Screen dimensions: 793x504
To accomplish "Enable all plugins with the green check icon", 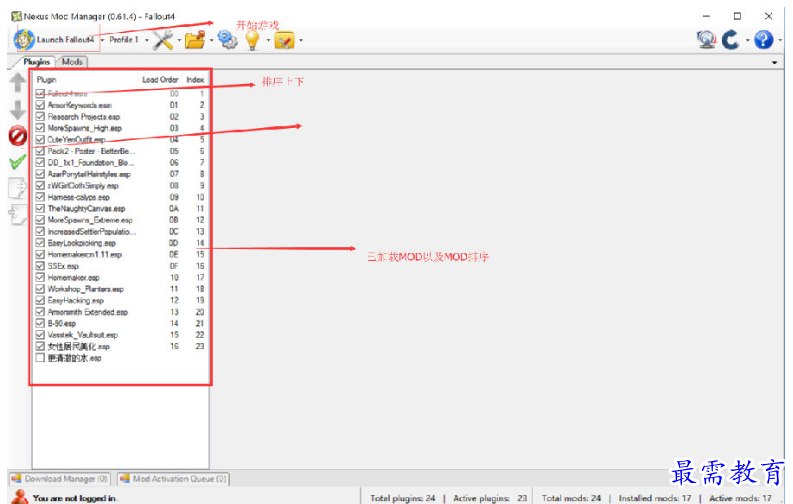I will (18, 162).
